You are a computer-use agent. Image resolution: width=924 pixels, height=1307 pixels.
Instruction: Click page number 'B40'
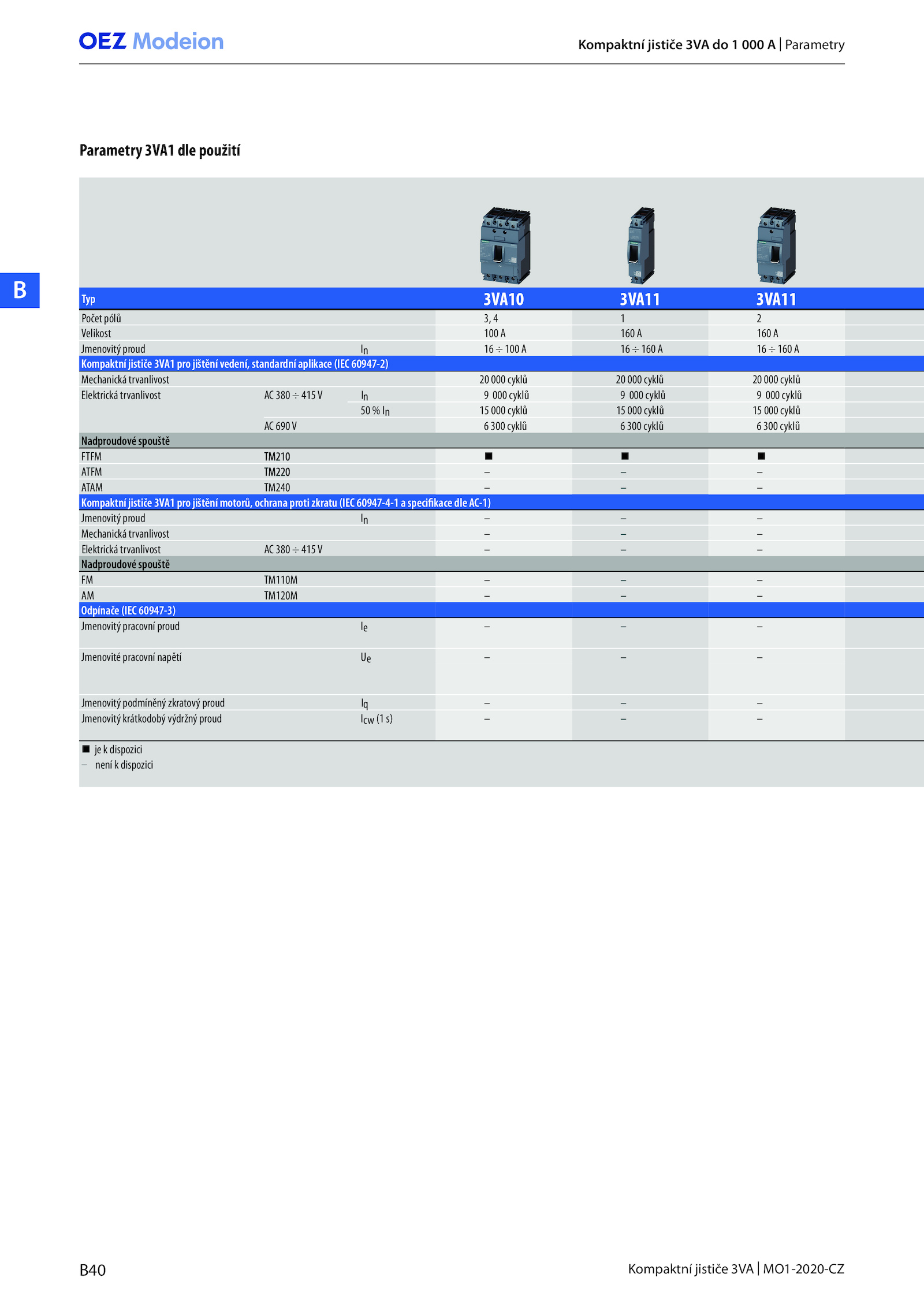pyautogui.click(x=92, y=1270)
